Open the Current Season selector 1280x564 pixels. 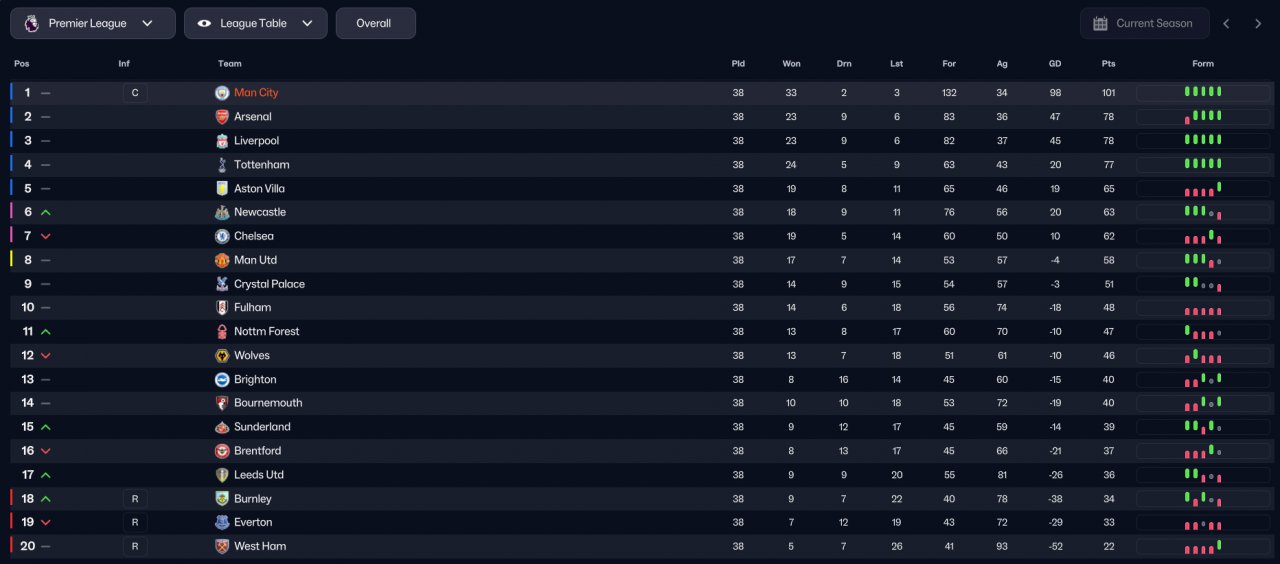coord(1144,23)
